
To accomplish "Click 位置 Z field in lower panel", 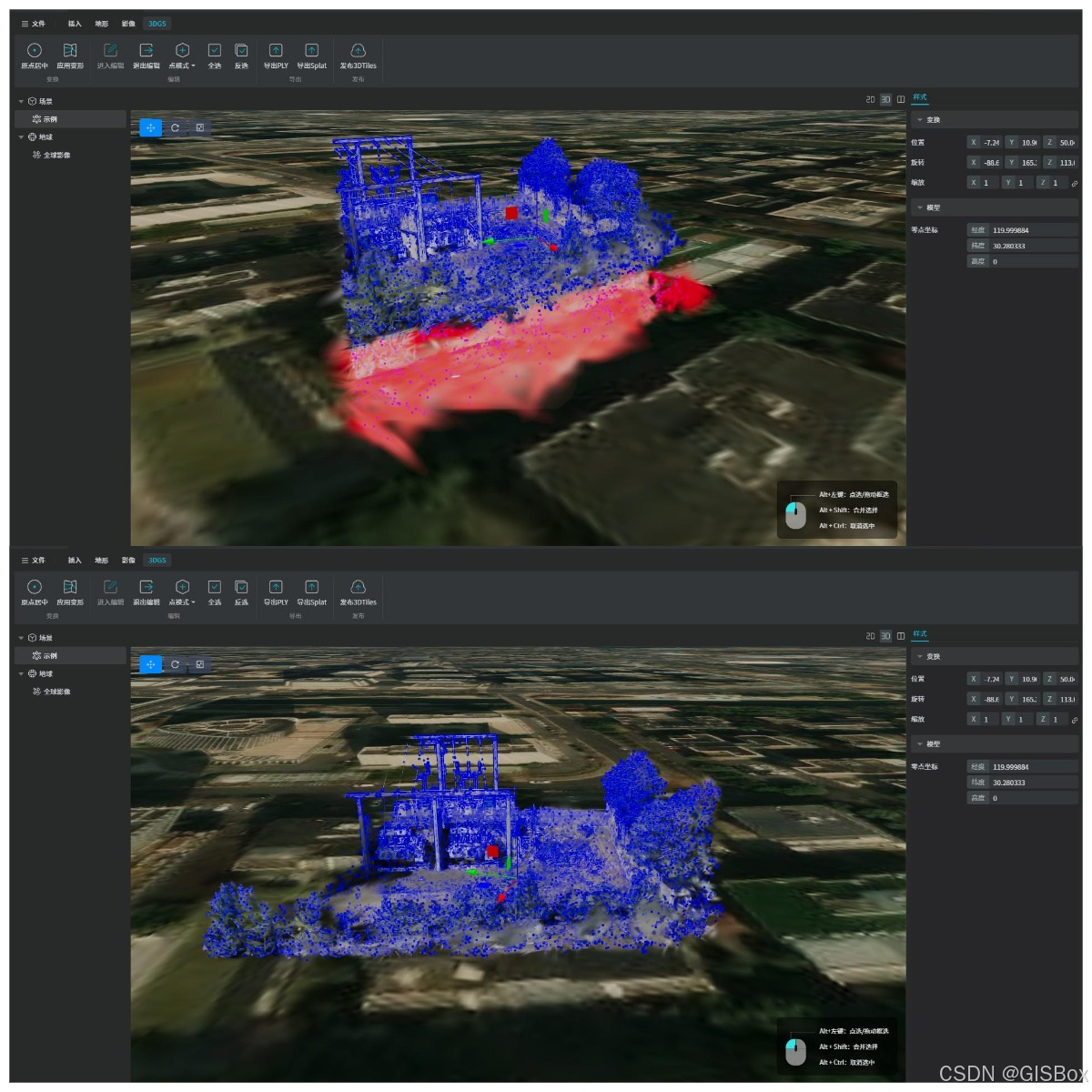I will coord(1060,680).
